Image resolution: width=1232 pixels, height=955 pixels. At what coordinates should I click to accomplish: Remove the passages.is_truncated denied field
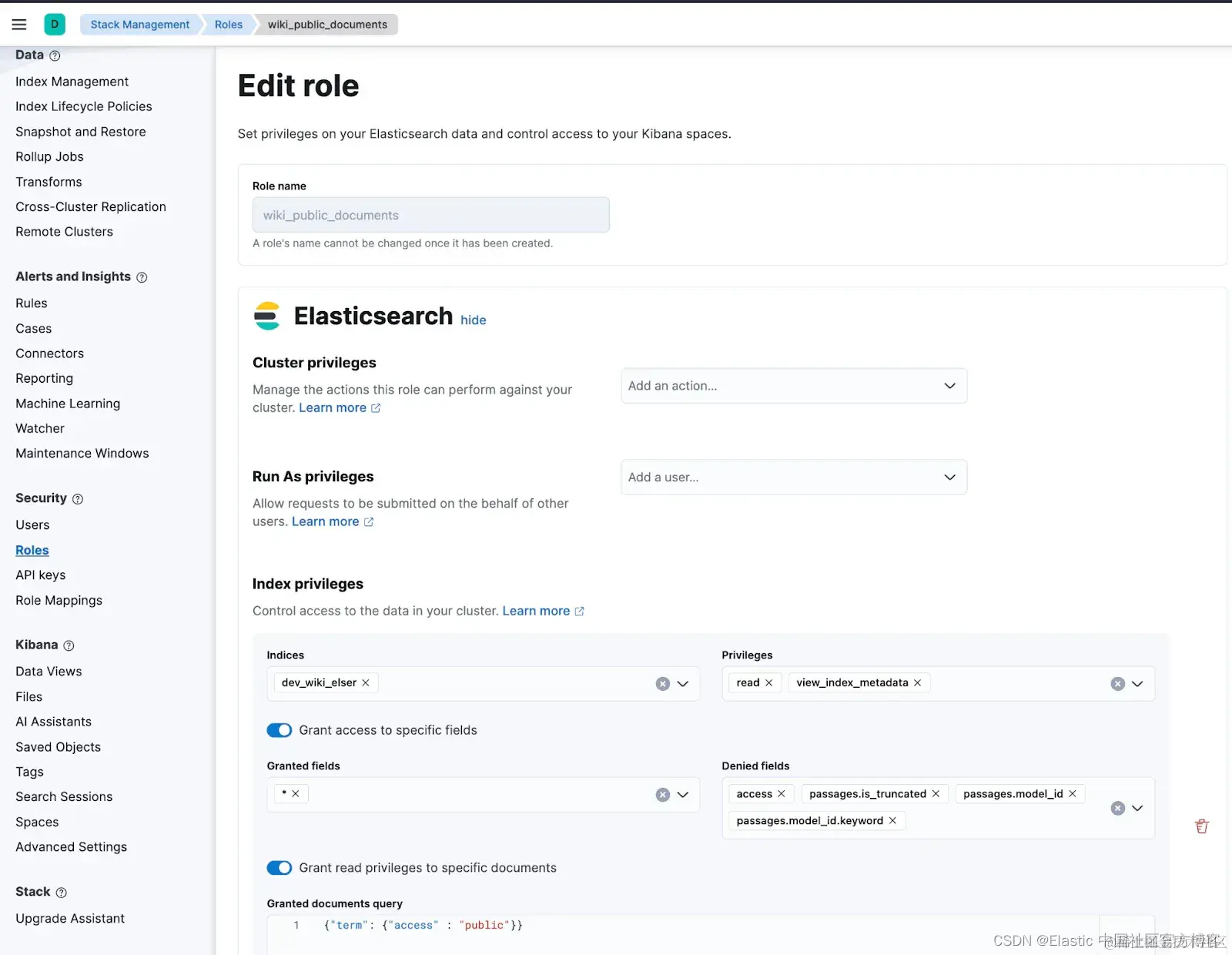(x=936, y=794)
